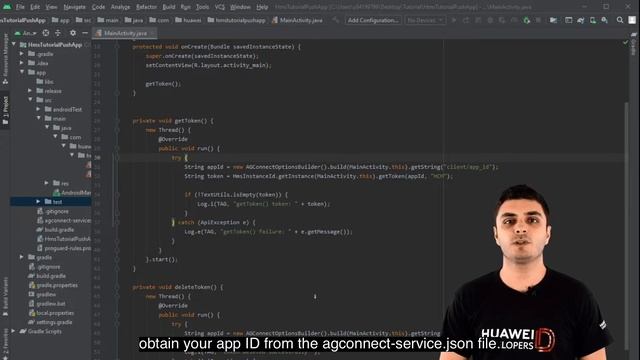Open the Refactor menu
Viewport: 640px width, 360px height.
[147, 7]
